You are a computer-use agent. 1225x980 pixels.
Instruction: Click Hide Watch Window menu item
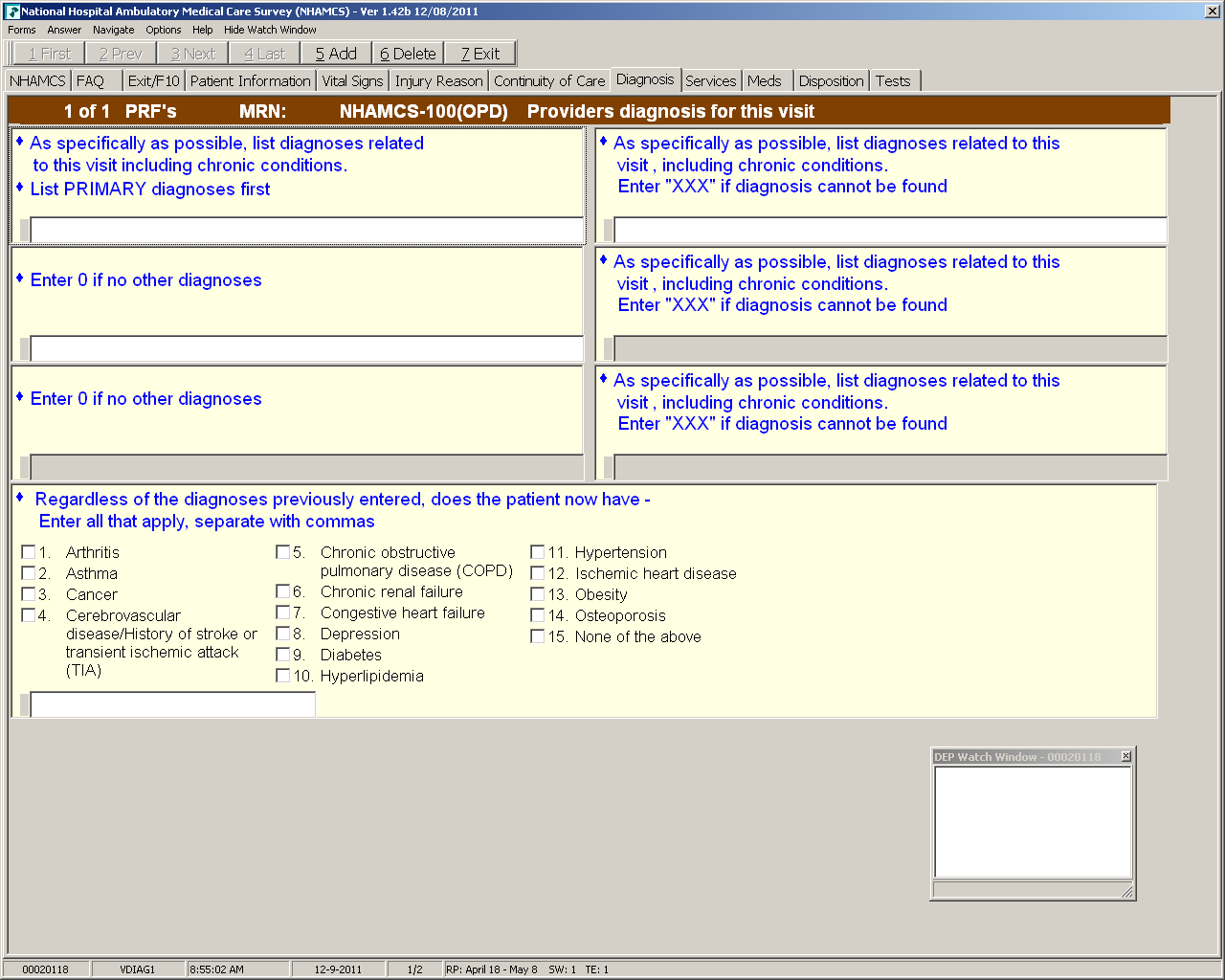270,30
